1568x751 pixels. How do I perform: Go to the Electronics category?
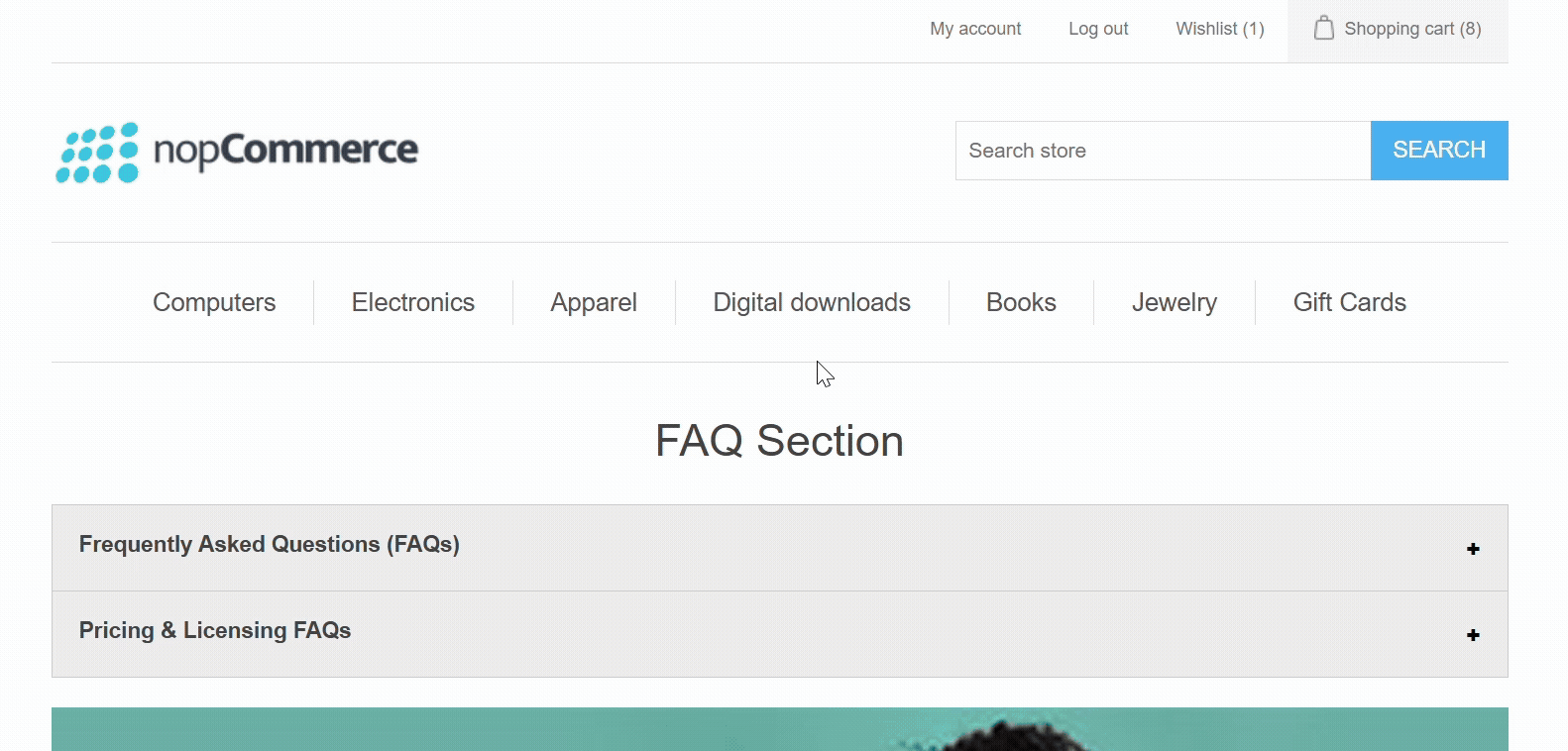point(412,302)
